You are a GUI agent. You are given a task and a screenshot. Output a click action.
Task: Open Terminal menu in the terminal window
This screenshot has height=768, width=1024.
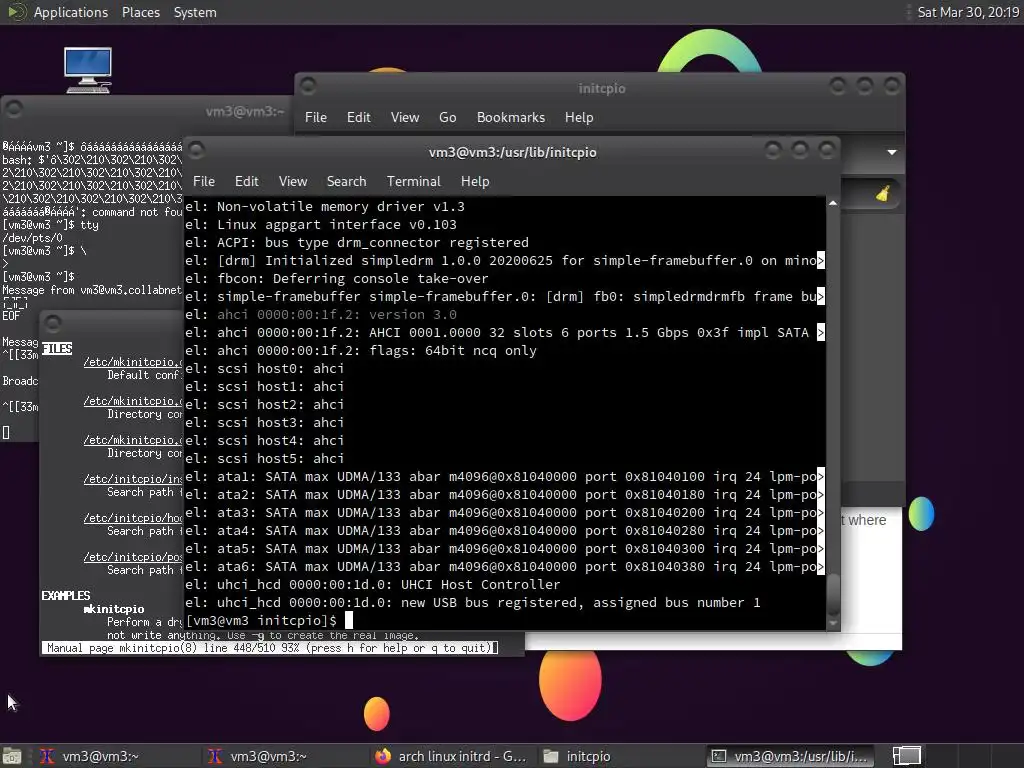413,182
